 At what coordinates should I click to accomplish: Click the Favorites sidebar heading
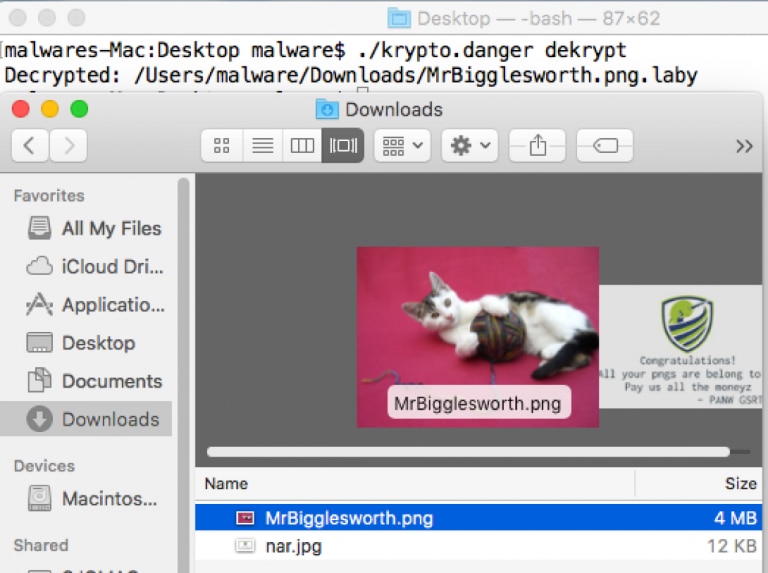coord(49,195)
